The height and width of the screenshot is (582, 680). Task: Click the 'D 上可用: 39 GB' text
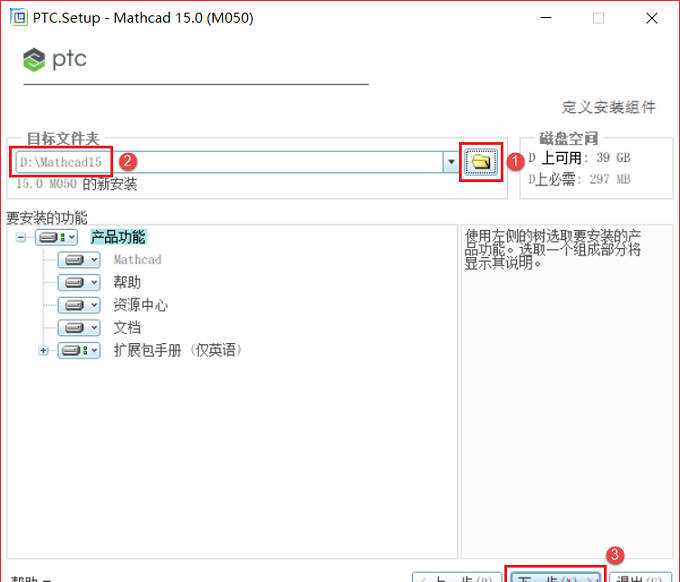[x=579, y=157]
